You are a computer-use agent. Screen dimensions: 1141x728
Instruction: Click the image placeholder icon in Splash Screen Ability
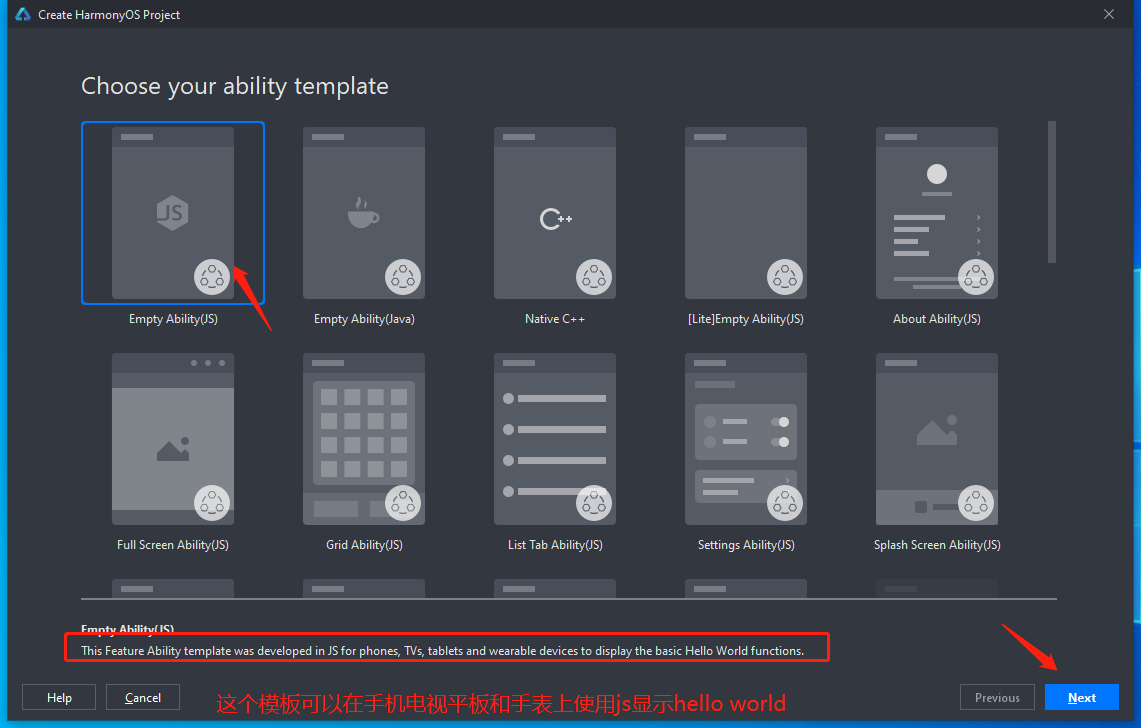click(x=937, y=430)
